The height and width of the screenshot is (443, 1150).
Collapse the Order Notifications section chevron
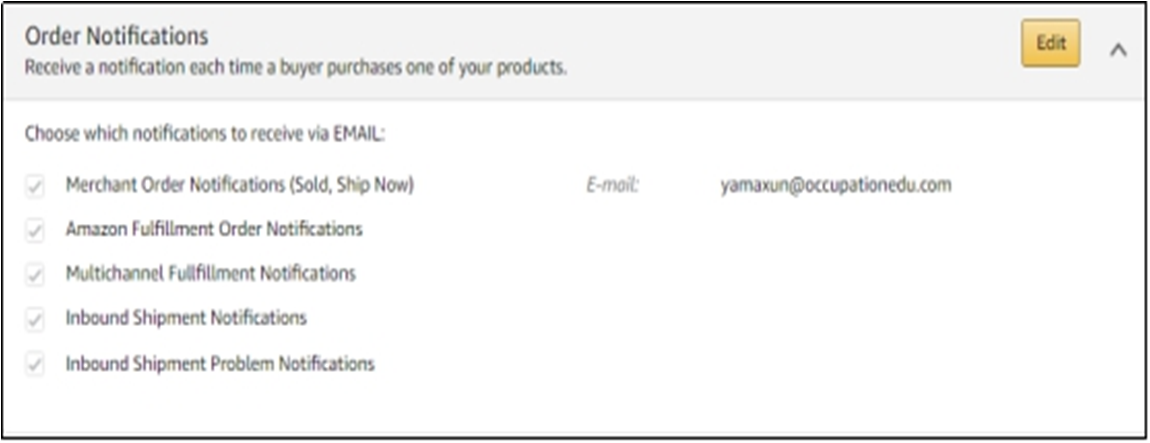click(1118, 50)
